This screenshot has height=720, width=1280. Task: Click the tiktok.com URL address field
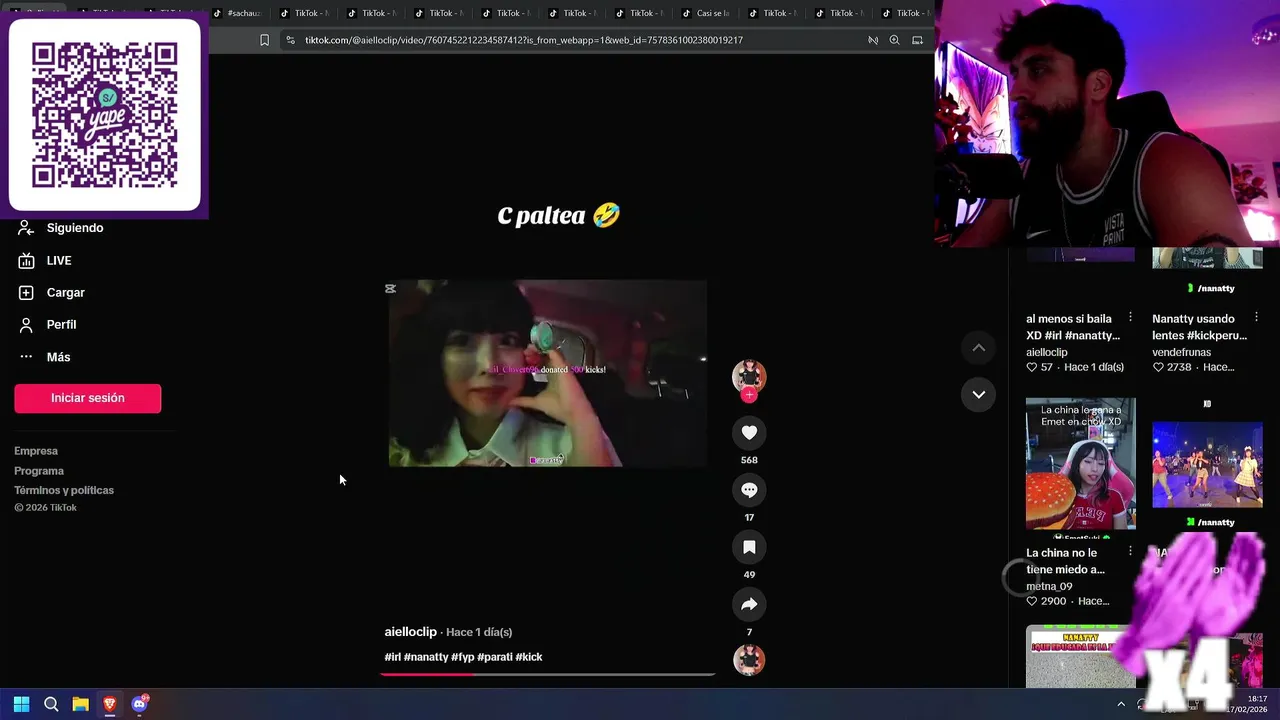tap(523, 40)
